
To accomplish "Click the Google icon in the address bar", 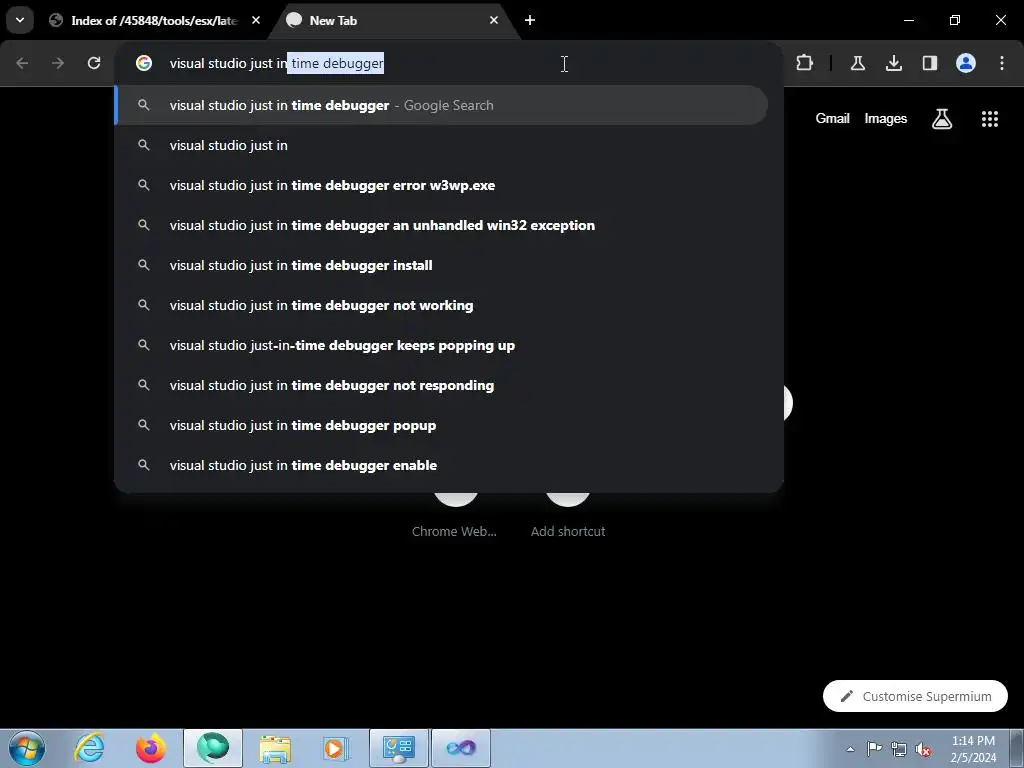I will (144, 63).
